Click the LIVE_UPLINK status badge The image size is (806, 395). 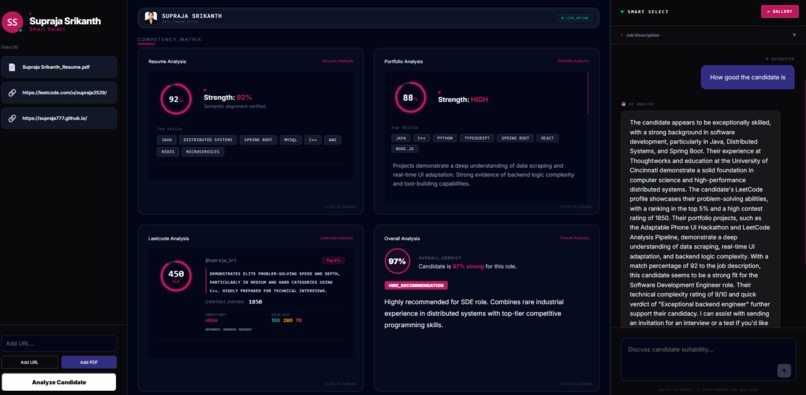point(575,18)
